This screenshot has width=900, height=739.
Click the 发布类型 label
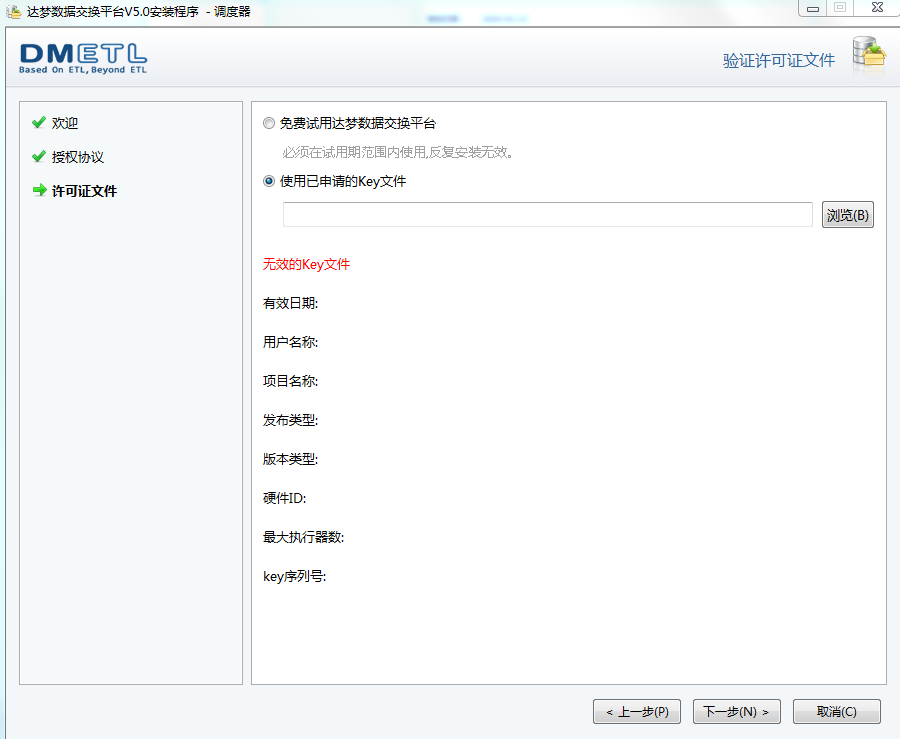pyautogui.click(x=290, y=421)
